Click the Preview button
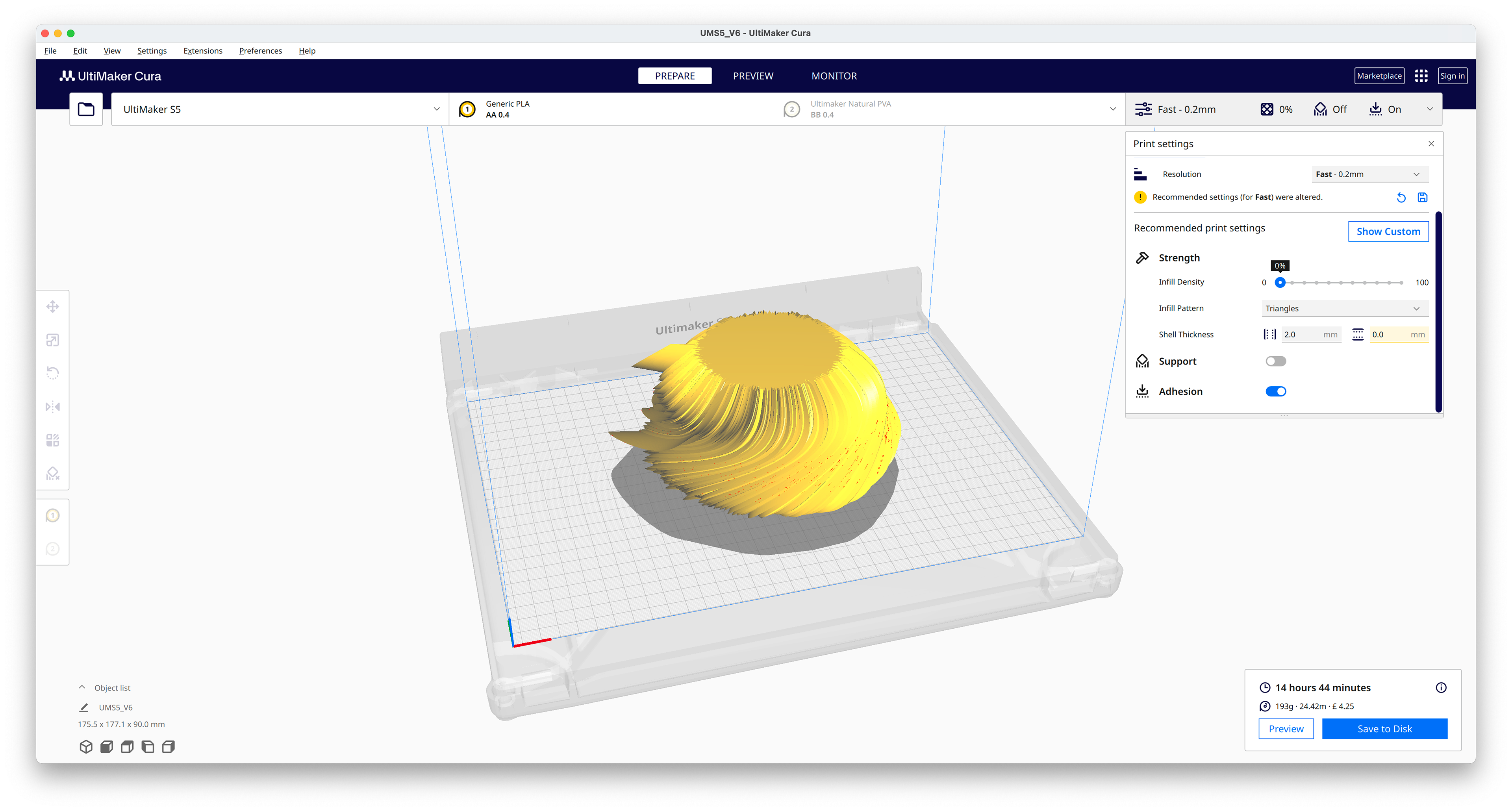The width and height of the screenshot is (1512, 811). [1286, 729]
